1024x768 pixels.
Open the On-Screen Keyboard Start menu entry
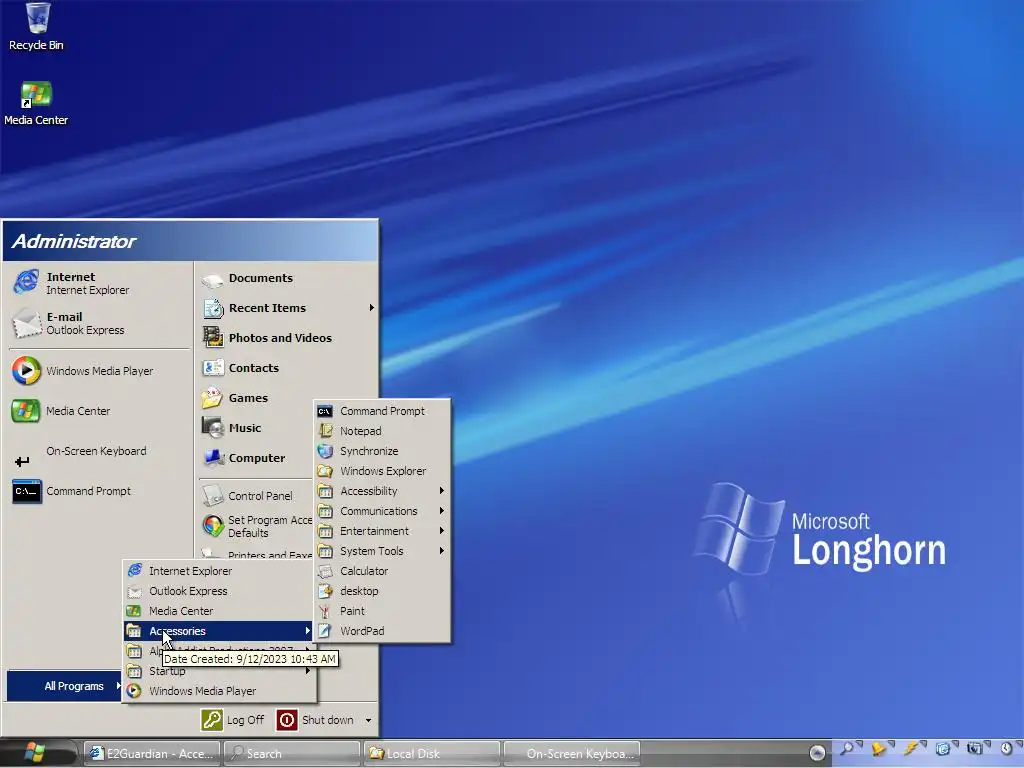98,451
